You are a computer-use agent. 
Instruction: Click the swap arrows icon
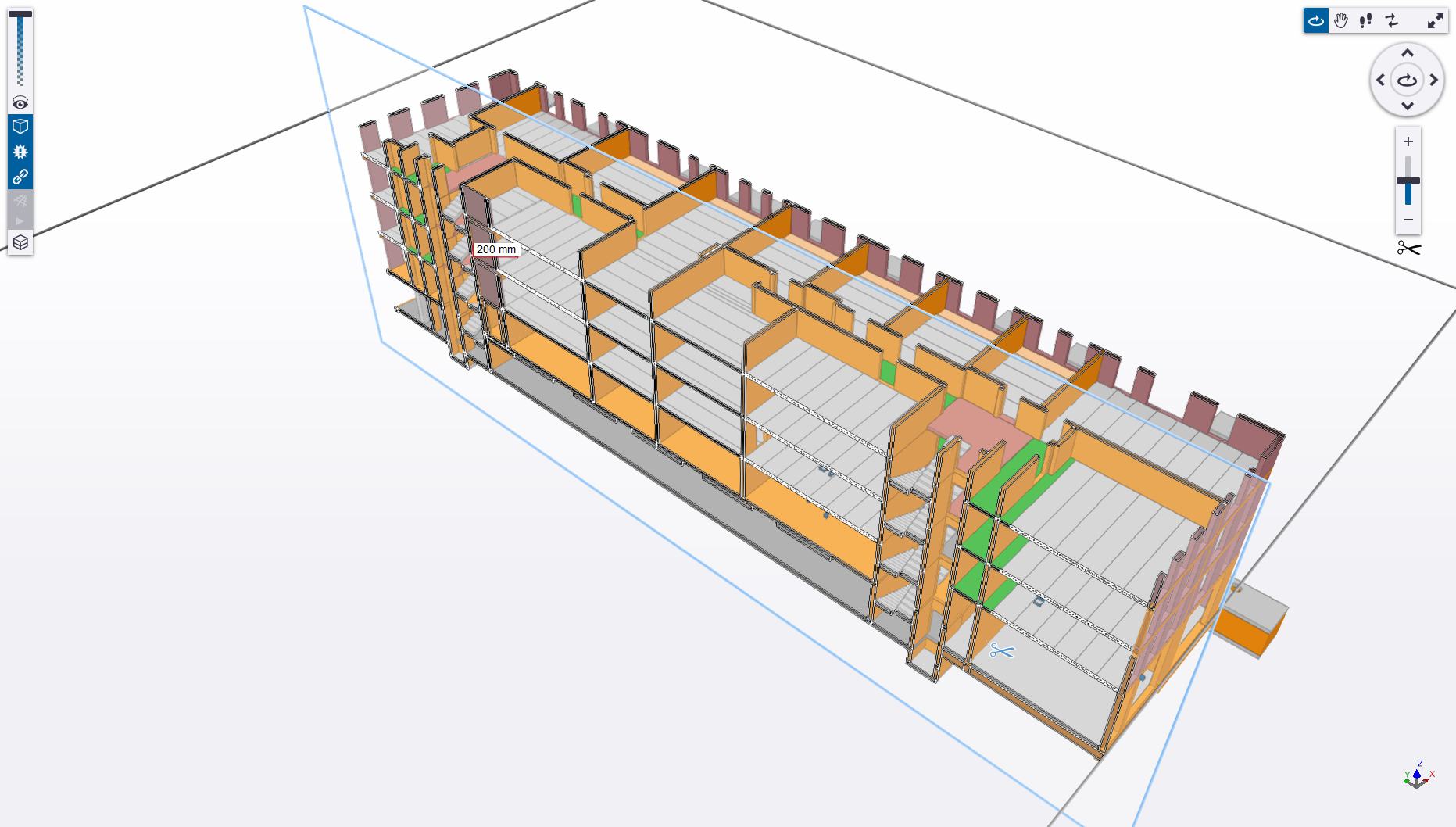click(1392, 21)
